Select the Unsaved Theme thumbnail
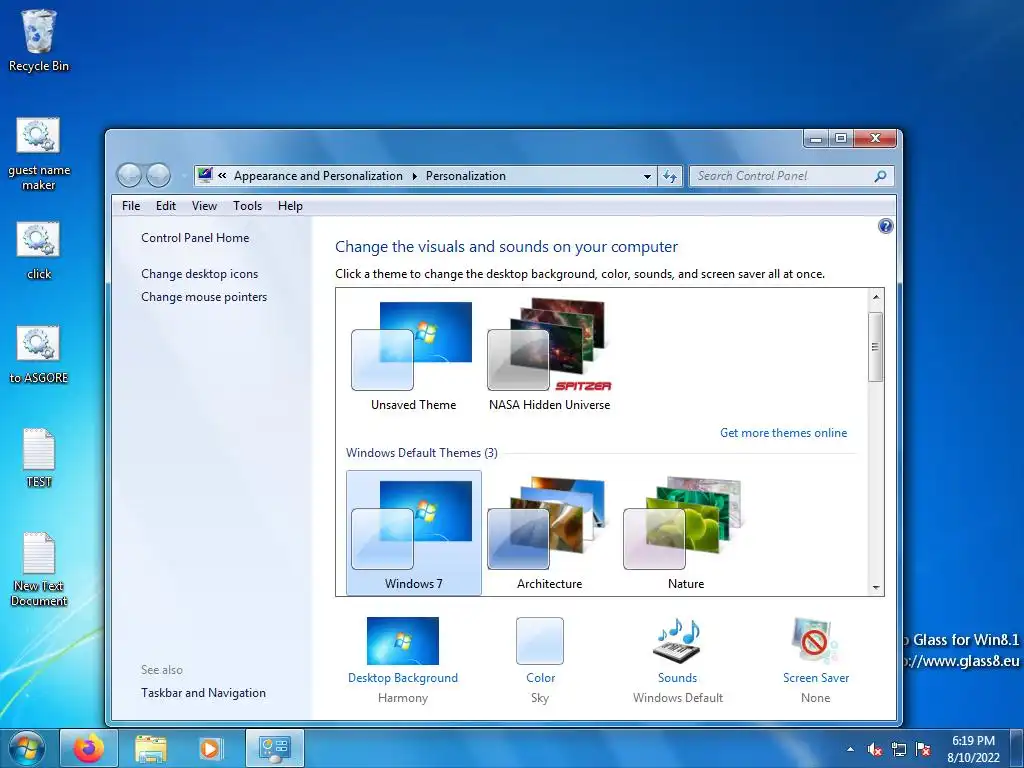 pyautogui.click(x=413, y=355)
